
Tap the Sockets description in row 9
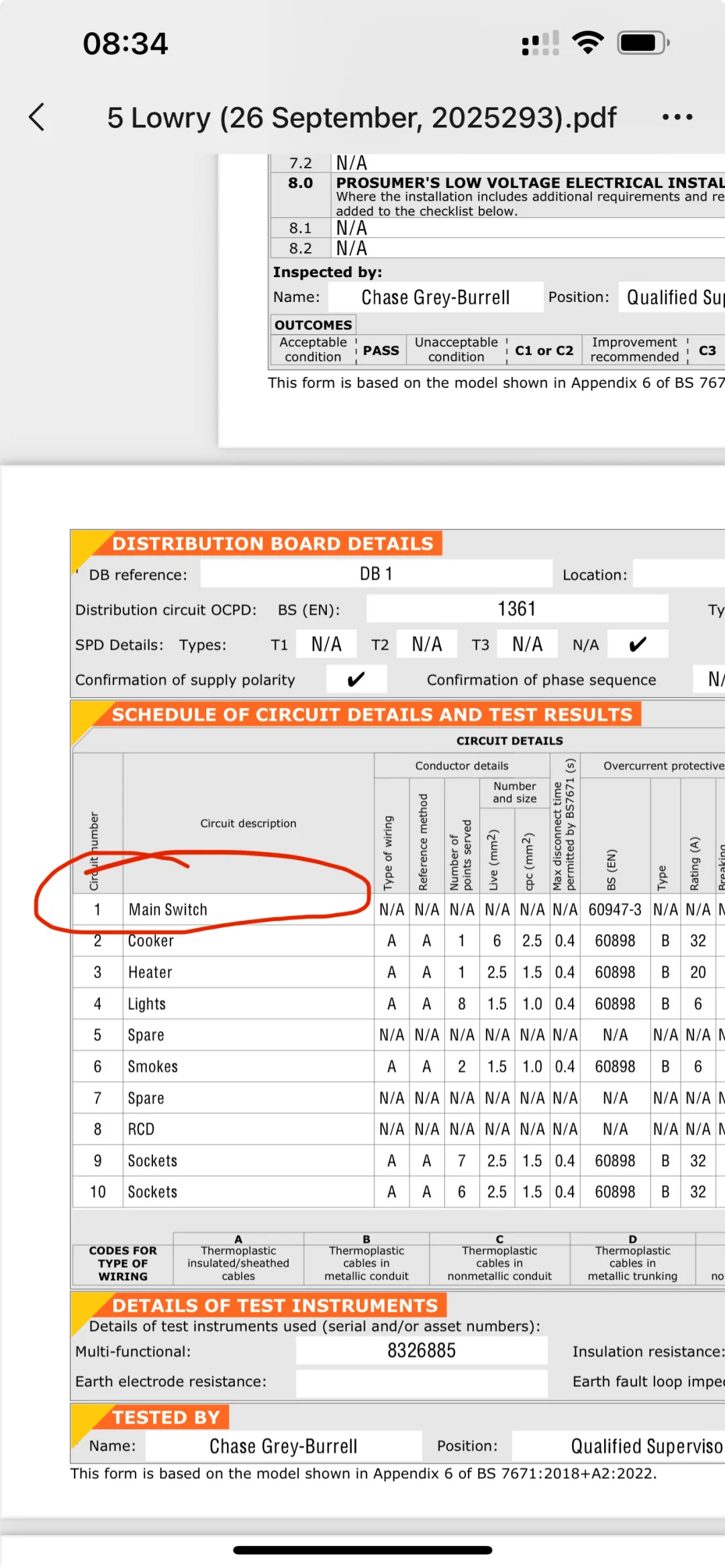[153, 1161]
